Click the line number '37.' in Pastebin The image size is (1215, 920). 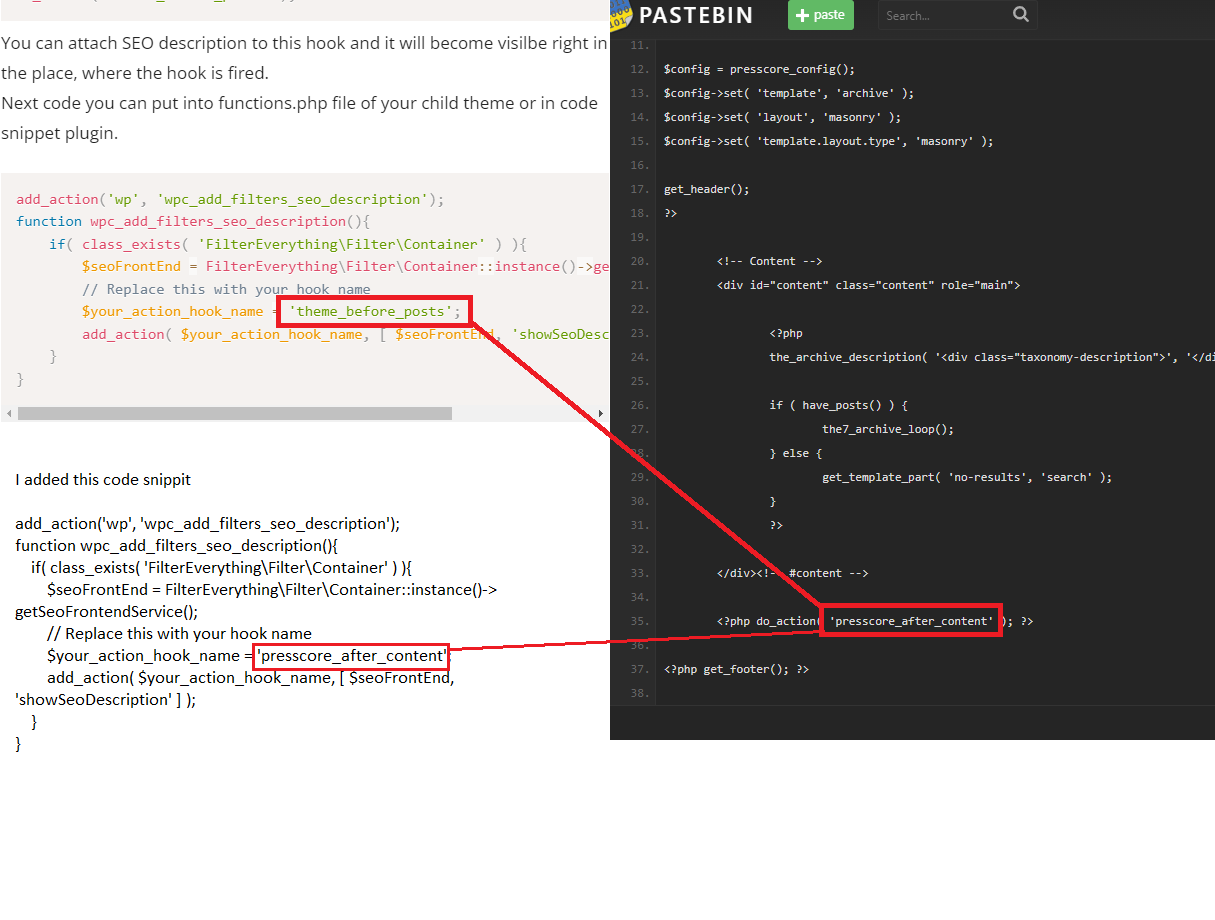pyautogui.click(x=640, y=669)
